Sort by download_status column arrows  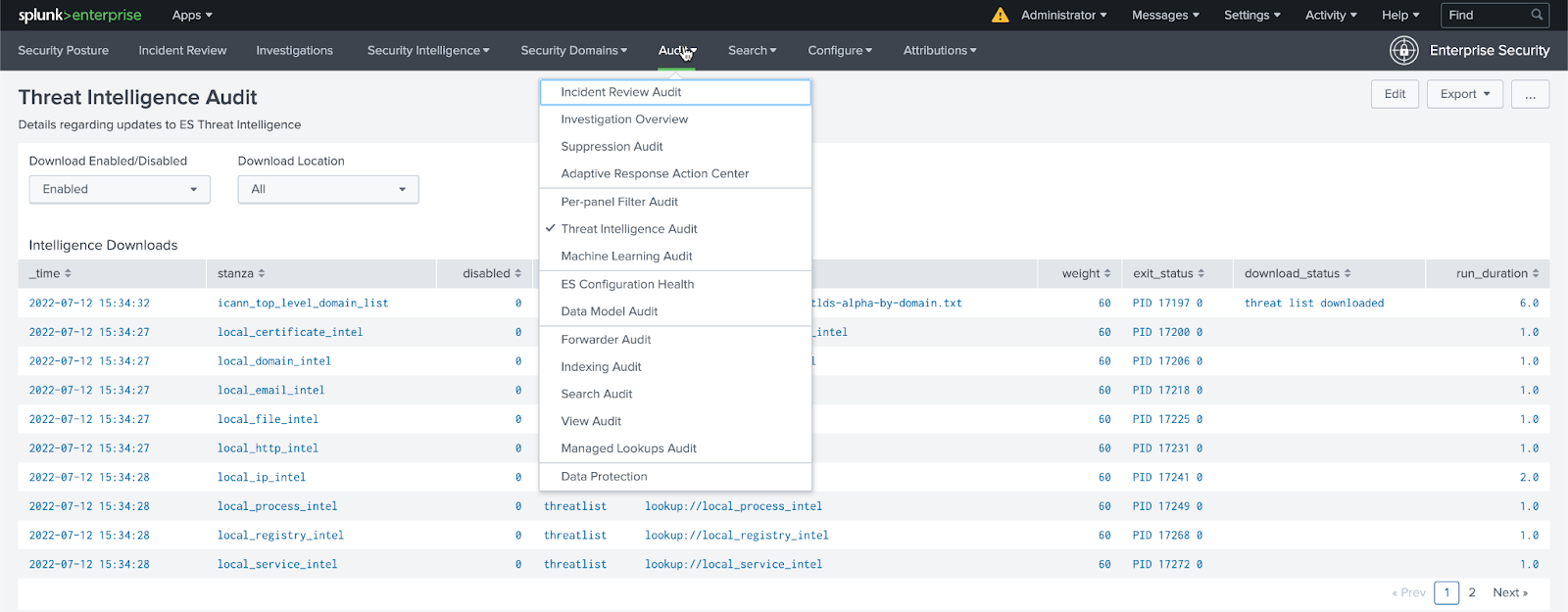[1347, 274]
